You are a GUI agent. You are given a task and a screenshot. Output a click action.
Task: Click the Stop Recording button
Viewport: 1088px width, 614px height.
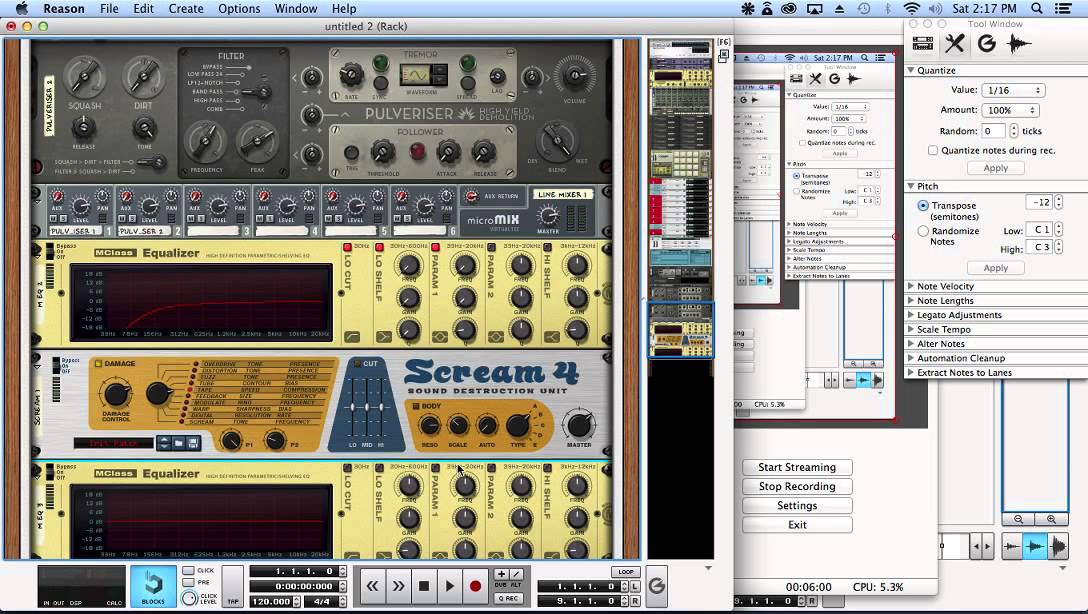797,486
